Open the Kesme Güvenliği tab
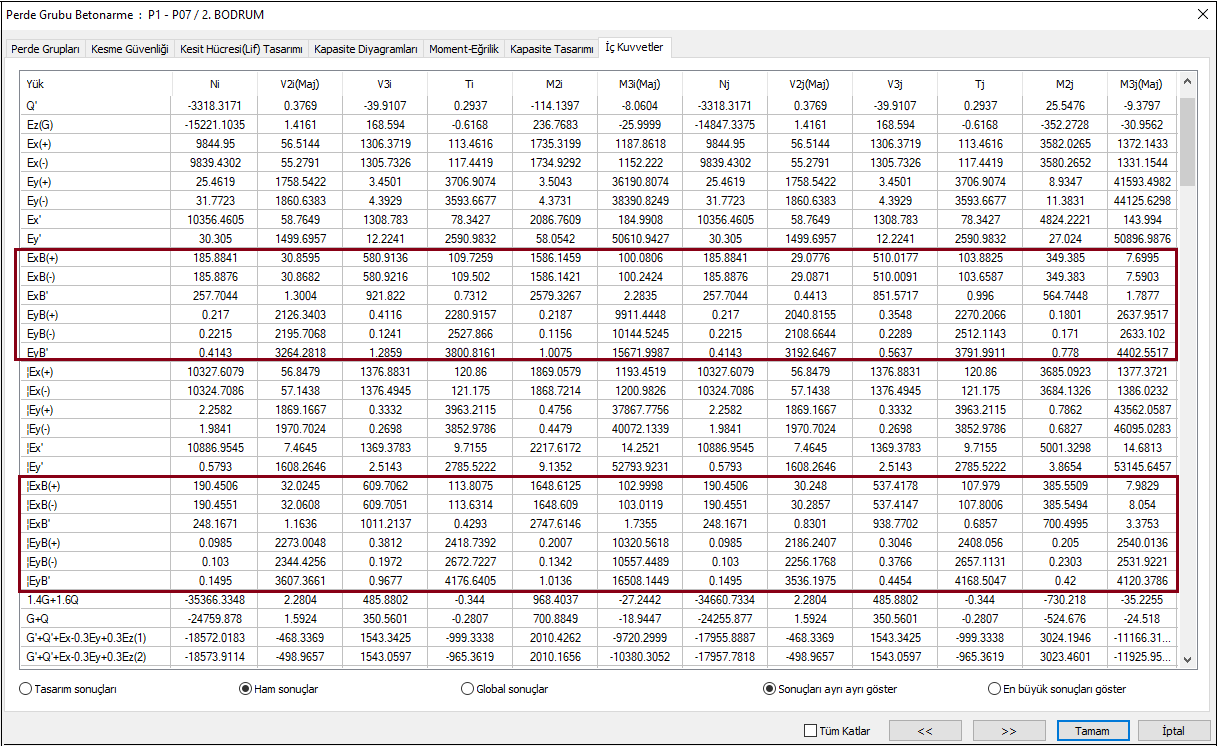 129,49
